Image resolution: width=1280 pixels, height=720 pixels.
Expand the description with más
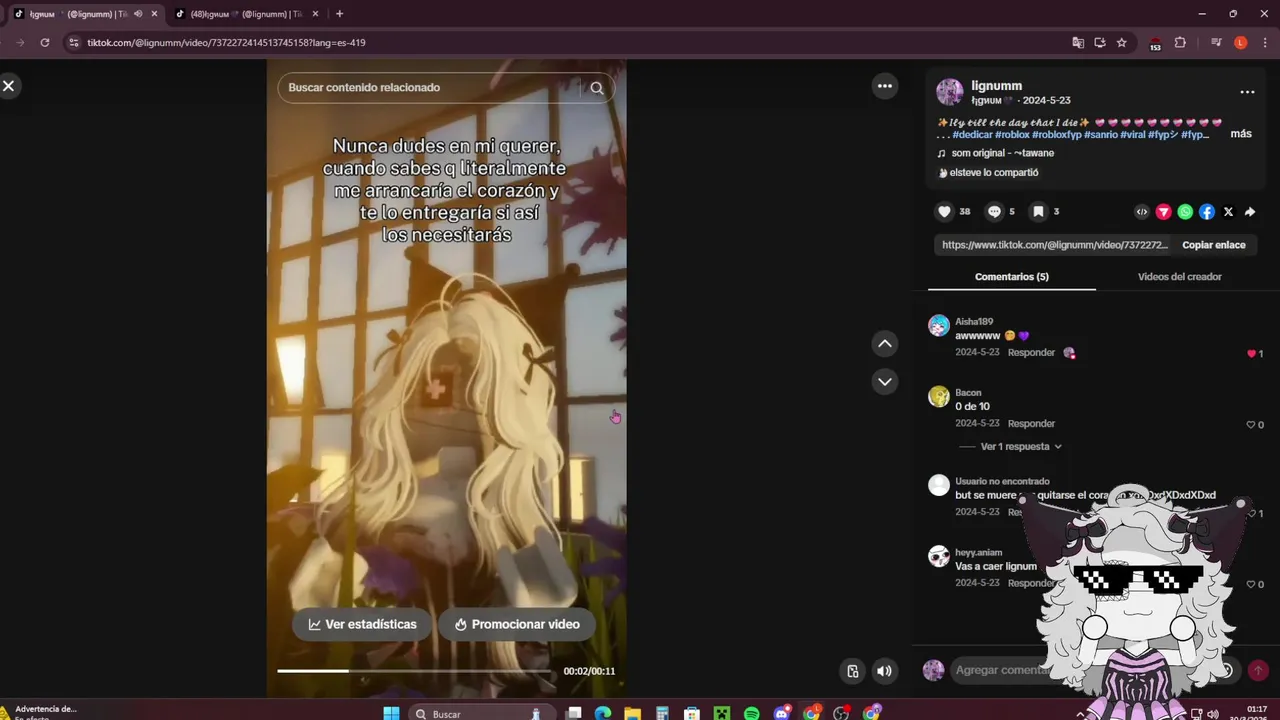1241,134
